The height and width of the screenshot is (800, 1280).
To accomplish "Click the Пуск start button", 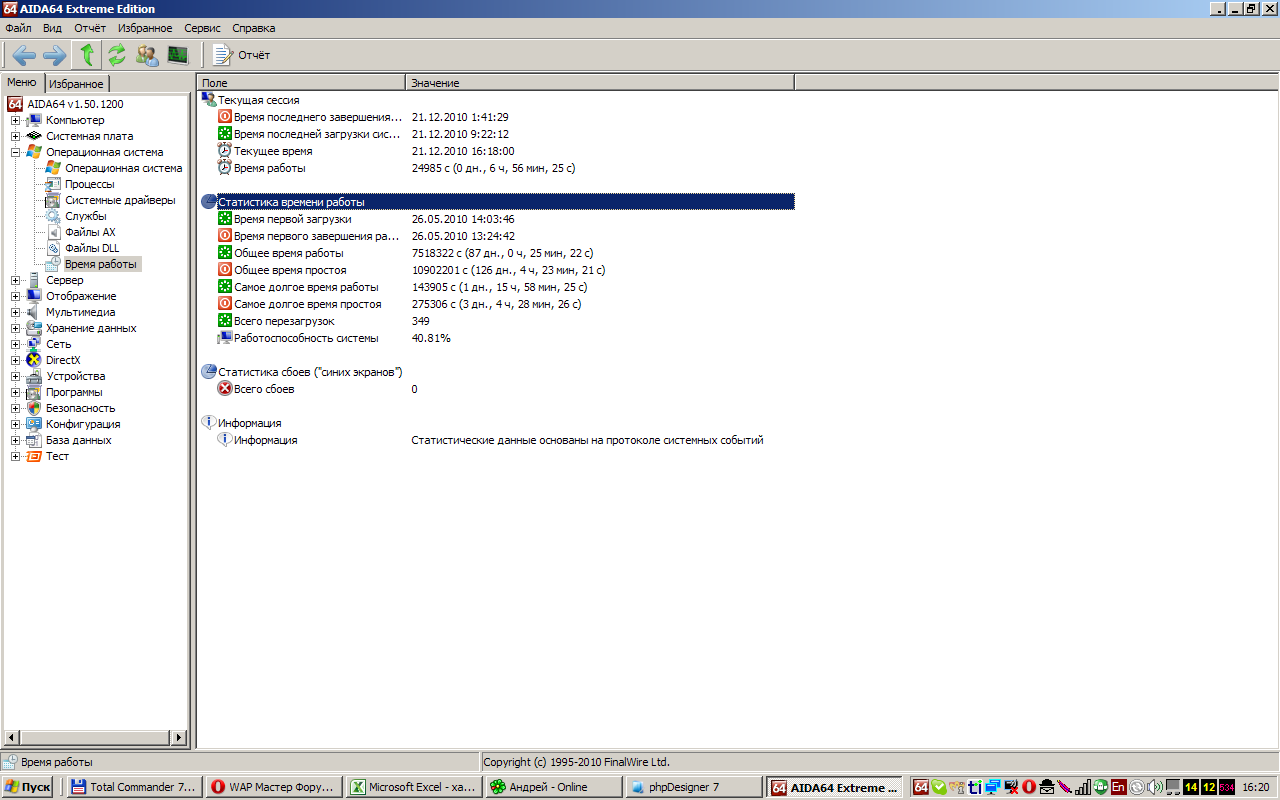I will (x=28, y=787).
